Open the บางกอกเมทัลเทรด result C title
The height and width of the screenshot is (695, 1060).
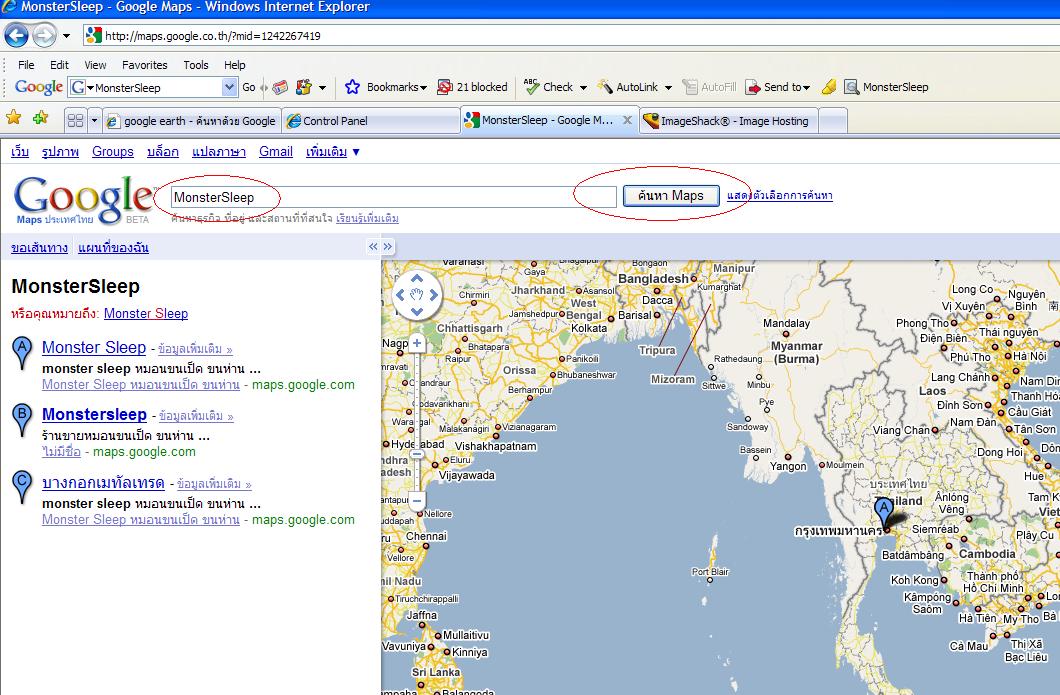[x=103, y=483]
